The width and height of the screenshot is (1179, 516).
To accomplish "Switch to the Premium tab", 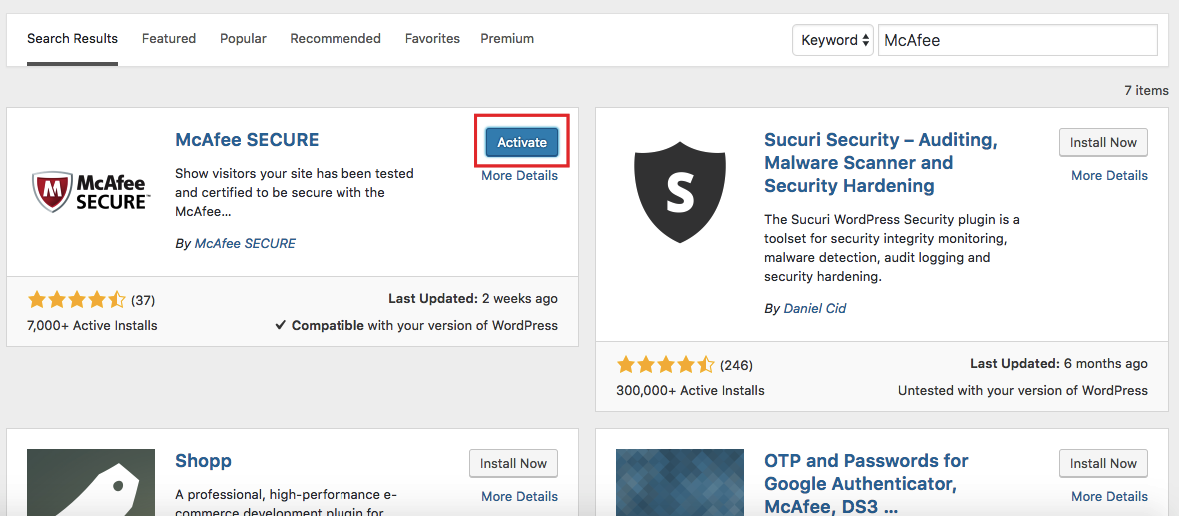I will point(508,38).
